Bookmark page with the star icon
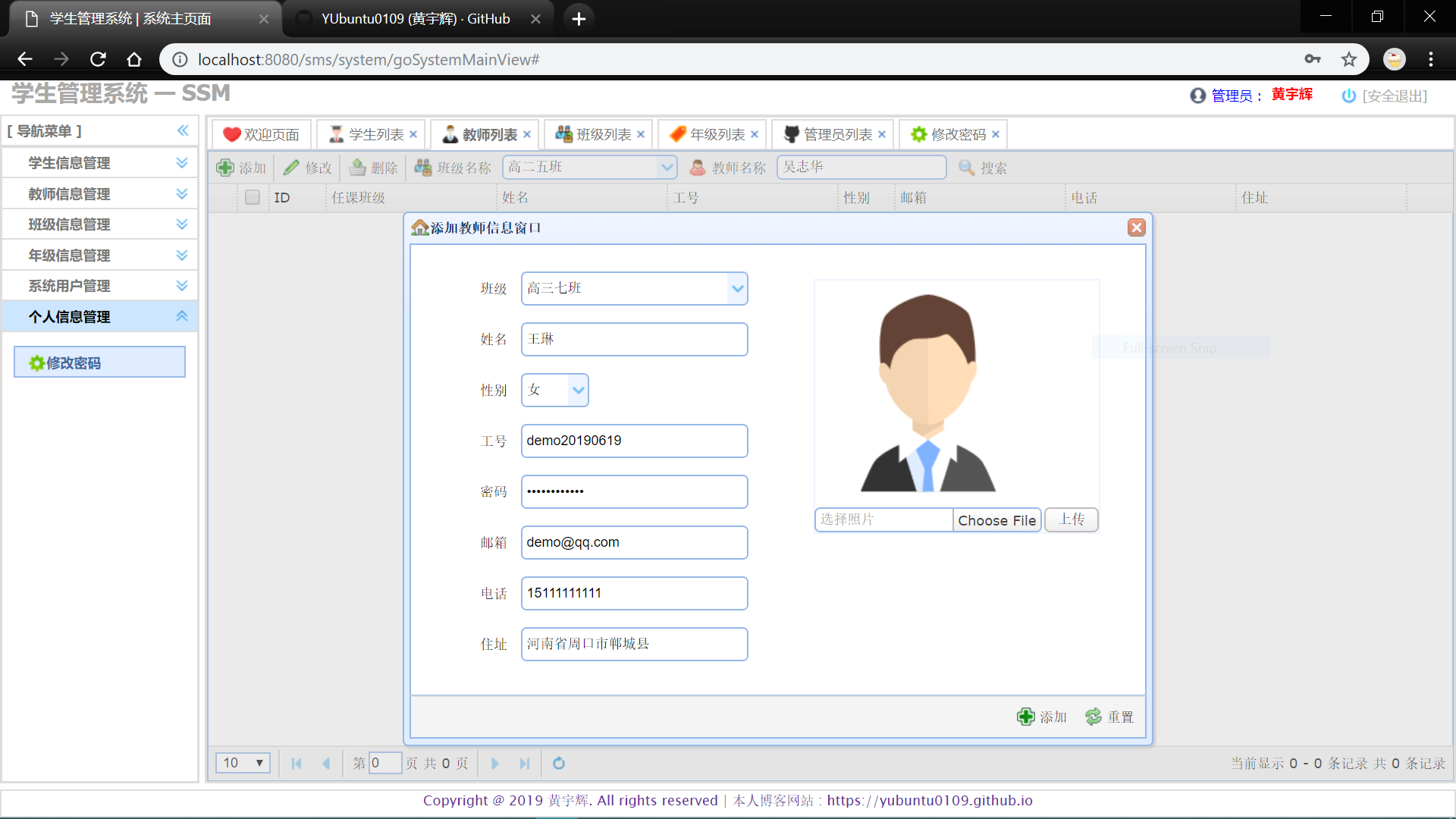 1349,59
